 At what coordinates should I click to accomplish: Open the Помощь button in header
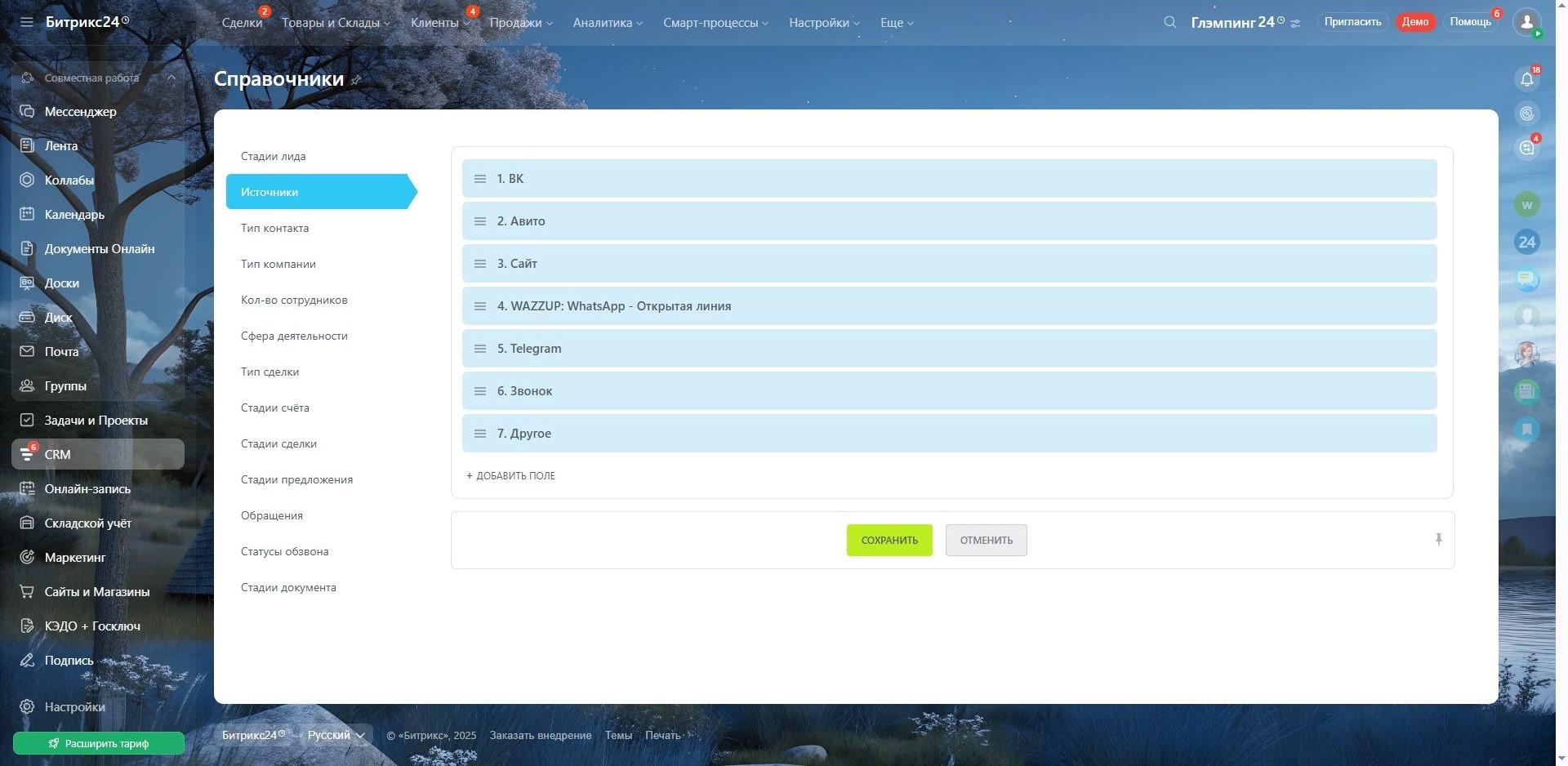pyautogui.click(x=1470, y=22)
